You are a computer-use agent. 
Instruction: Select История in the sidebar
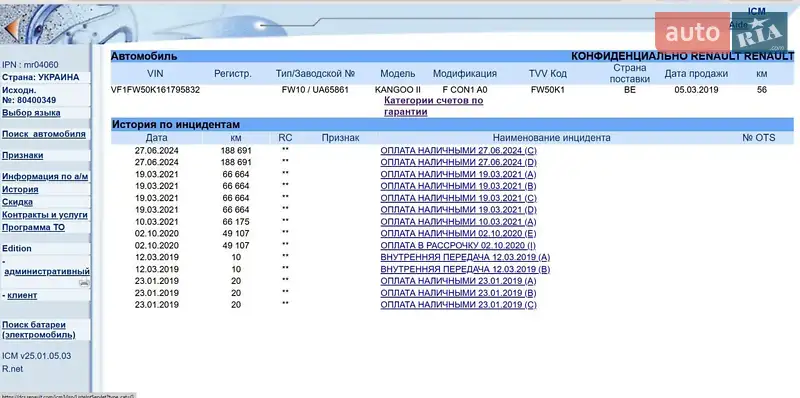tap(20, 189)
